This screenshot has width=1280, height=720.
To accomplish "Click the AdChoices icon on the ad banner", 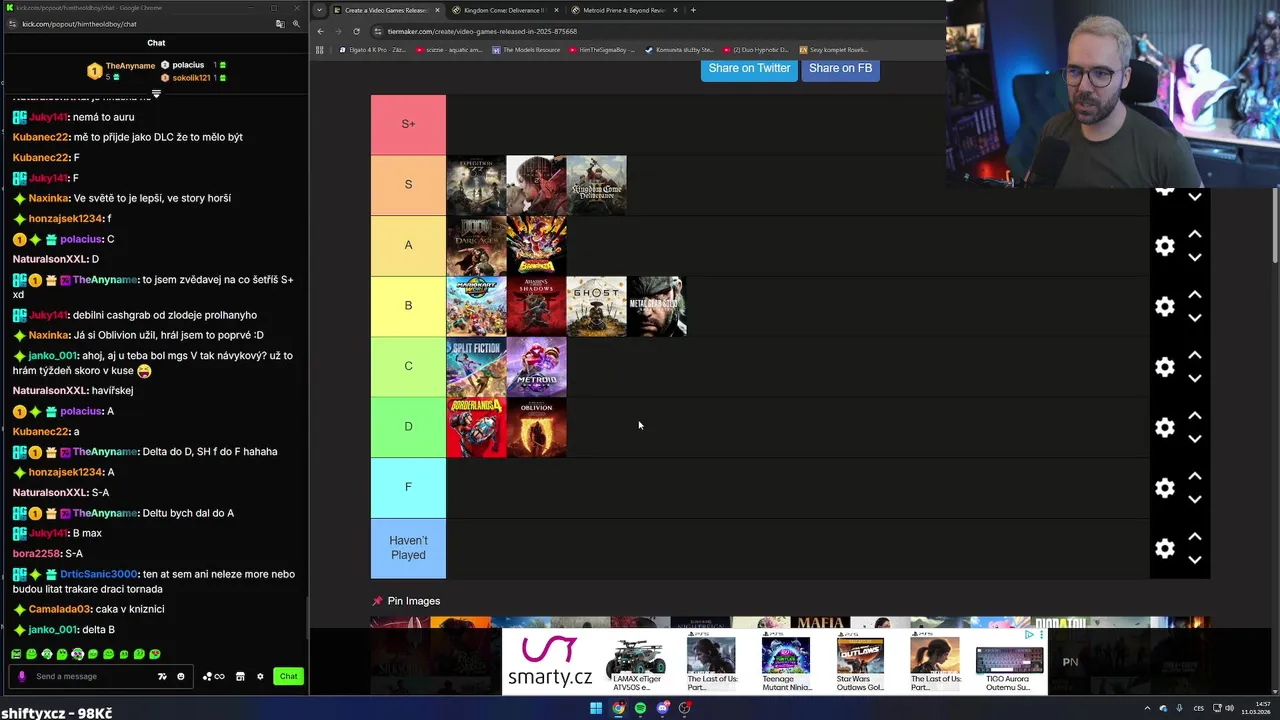I will pyautogui.click(x=1029, y=634).
